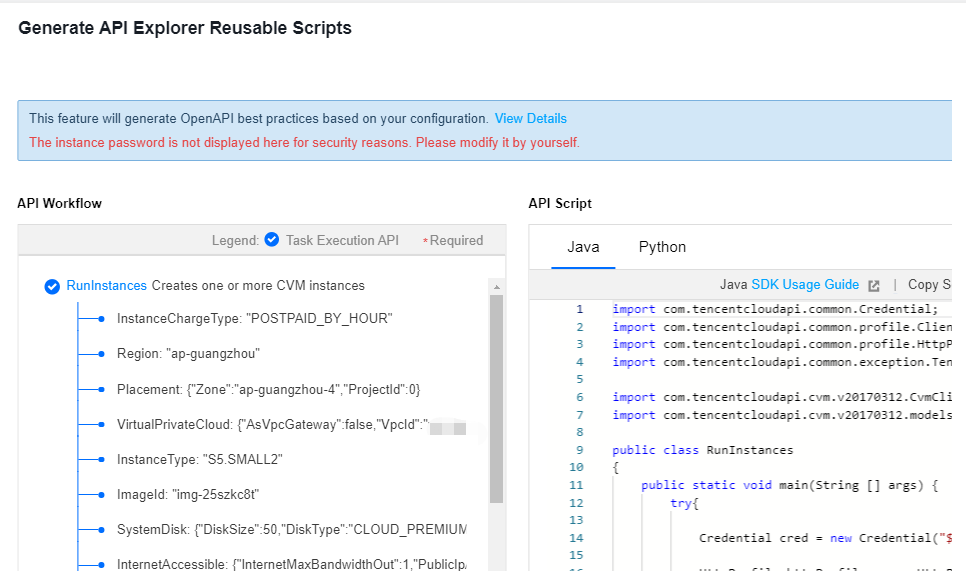Select the SystemDisk parameter row

(291, 530)
